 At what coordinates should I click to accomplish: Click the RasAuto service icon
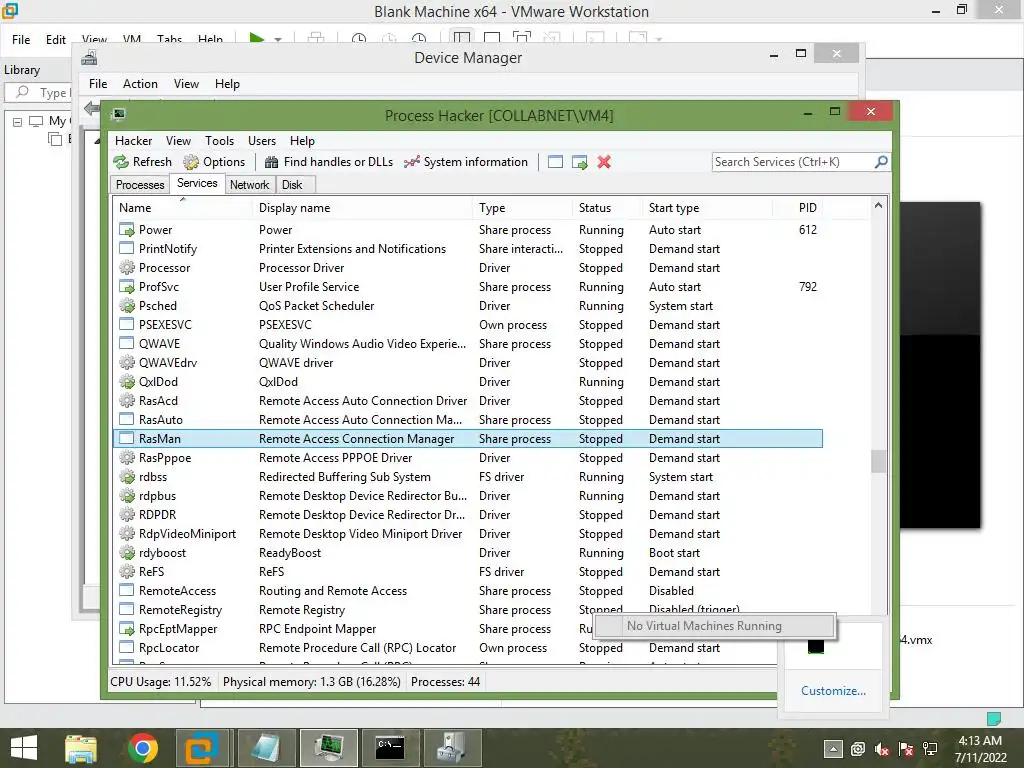pos(127,419)
